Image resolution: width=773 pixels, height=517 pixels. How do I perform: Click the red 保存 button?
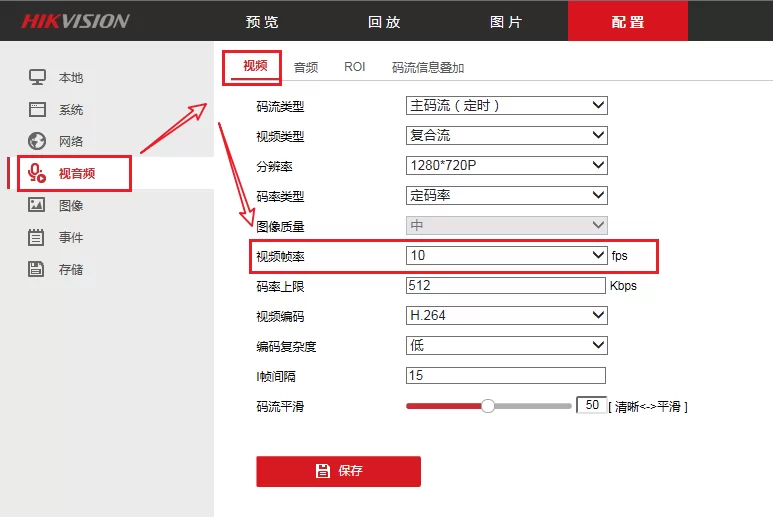pos(338,471)
